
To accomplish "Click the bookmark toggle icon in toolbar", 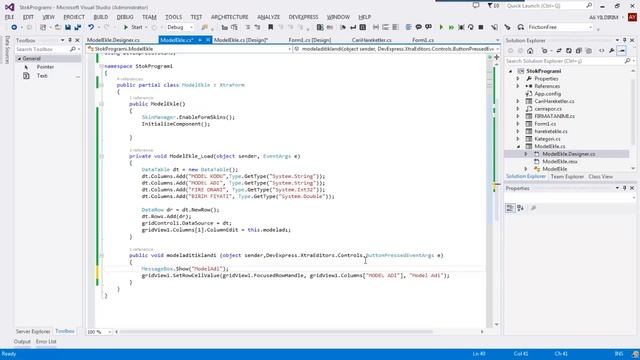I will click(x=270, y=27).
